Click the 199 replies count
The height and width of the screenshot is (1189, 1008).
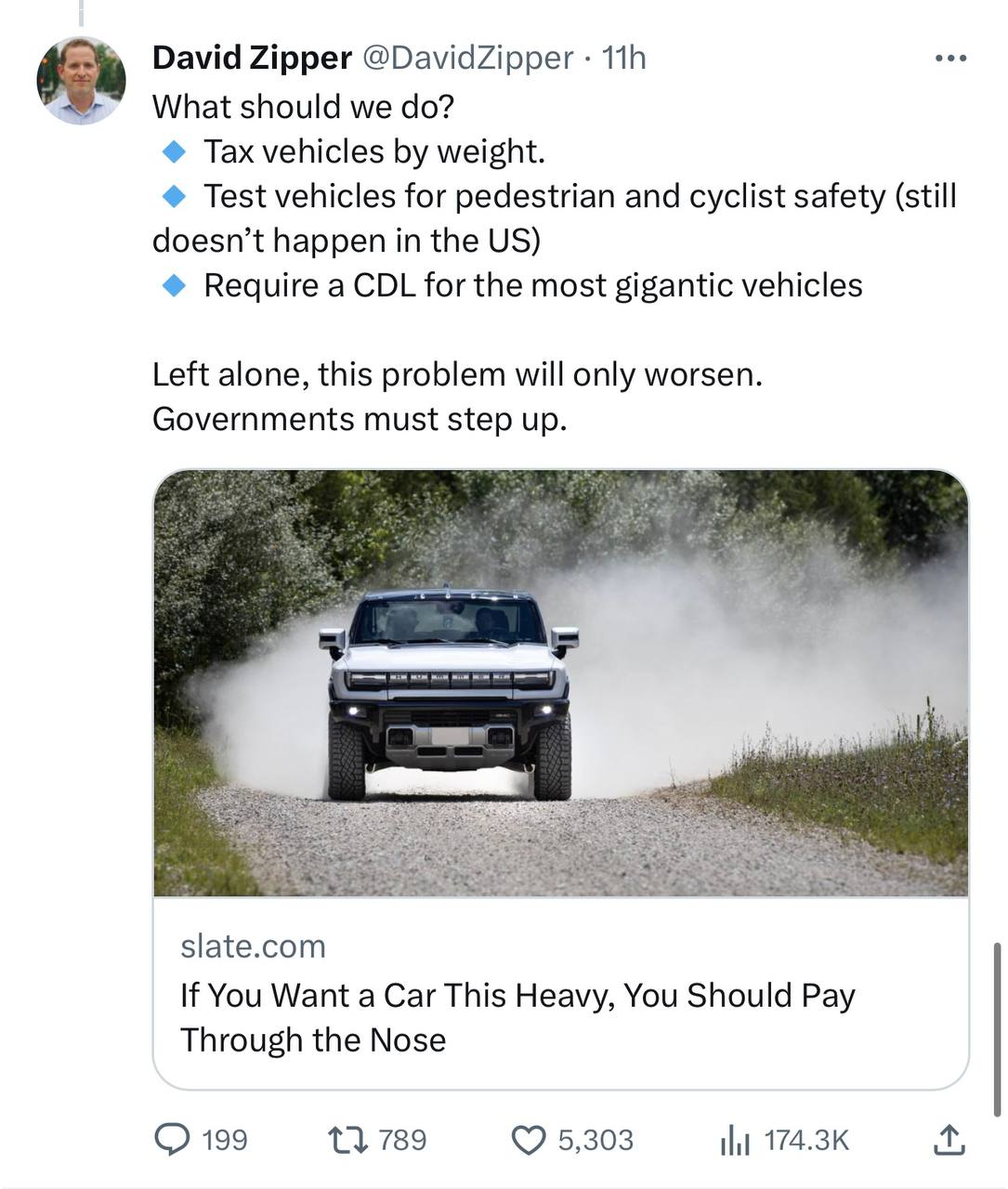click(x=224, y=1140)
